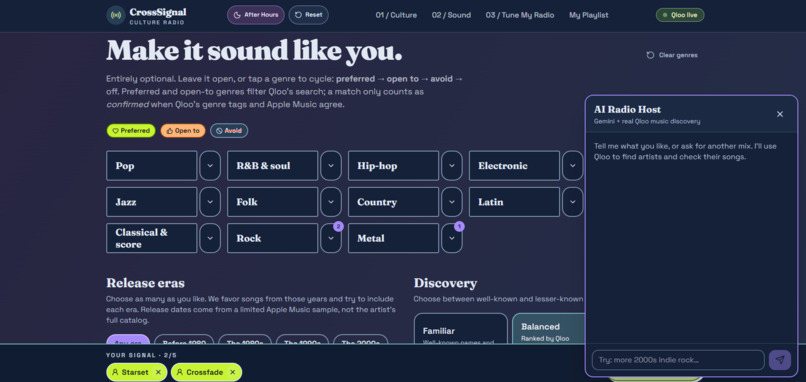
Task: Select the Familiar discovery card
Action: [x=461, y=329]
